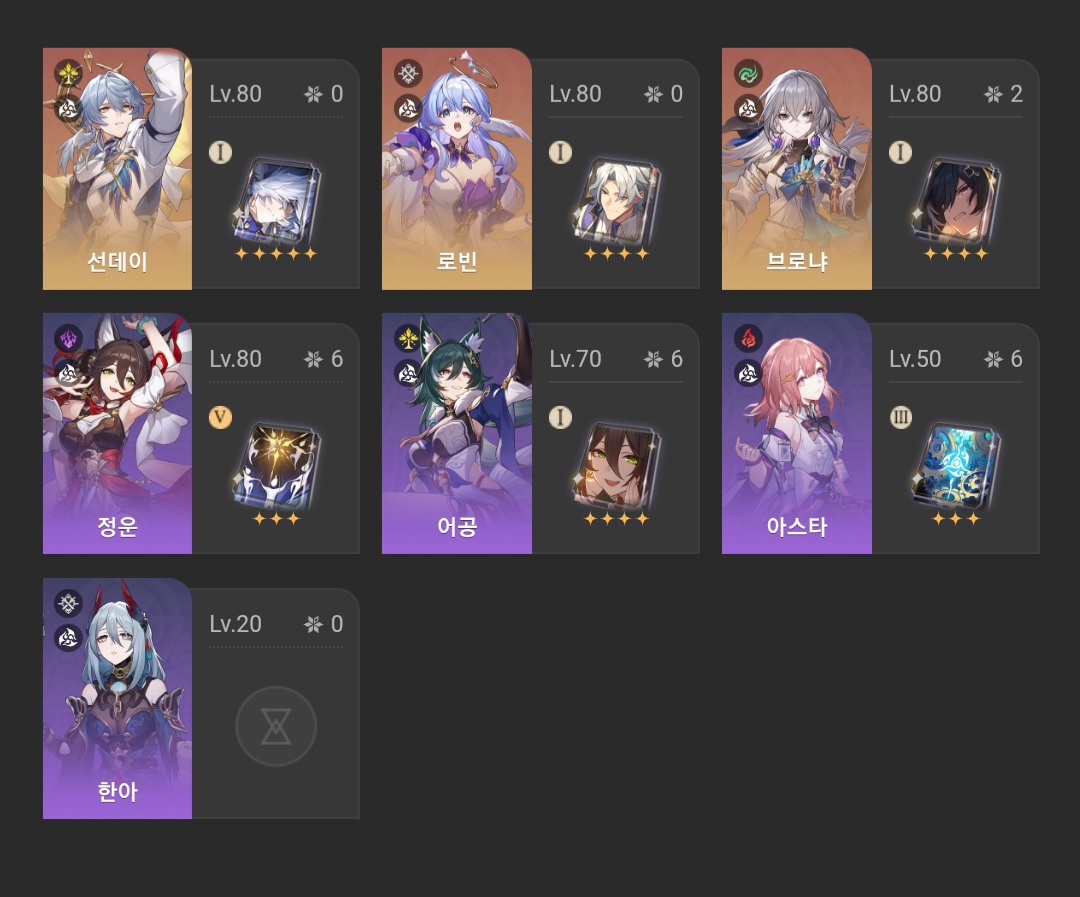This screenshot has height=897, width=1080.
Task: Select 로빈 character portrait
Action: pos(457,169)
